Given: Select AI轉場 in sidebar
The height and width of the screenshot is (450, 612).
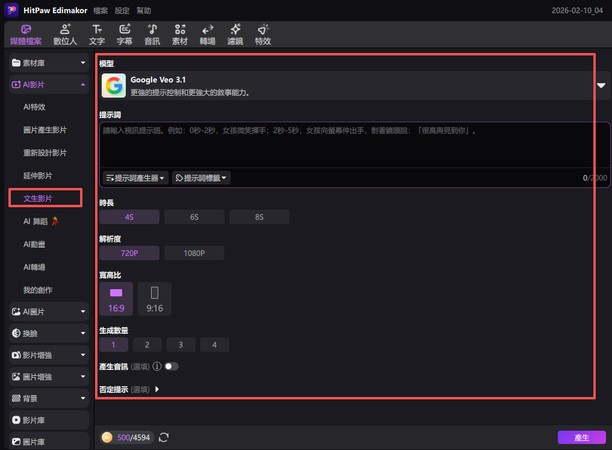Looking at the screenshot, I should (x=34, y=267).
